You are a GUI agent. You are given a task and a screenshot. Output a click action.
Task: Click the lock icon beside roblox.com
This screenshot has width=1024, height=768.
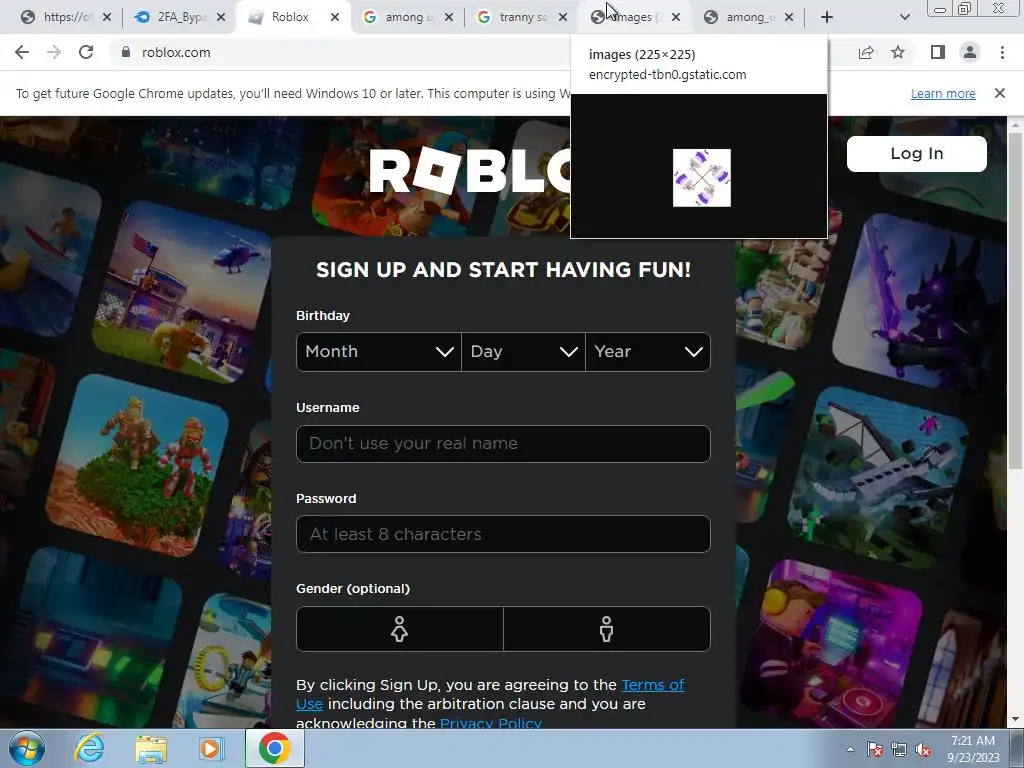coord(125,52)
